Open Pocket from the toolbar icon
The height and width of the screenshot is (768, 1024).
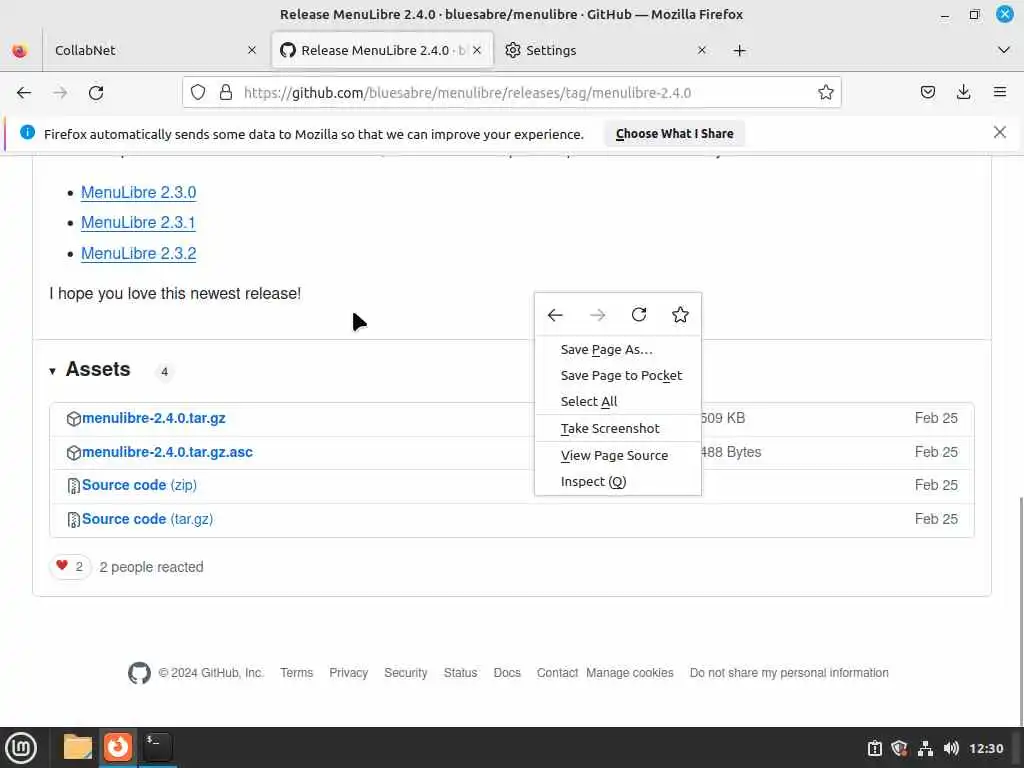(x=927, y=93)
